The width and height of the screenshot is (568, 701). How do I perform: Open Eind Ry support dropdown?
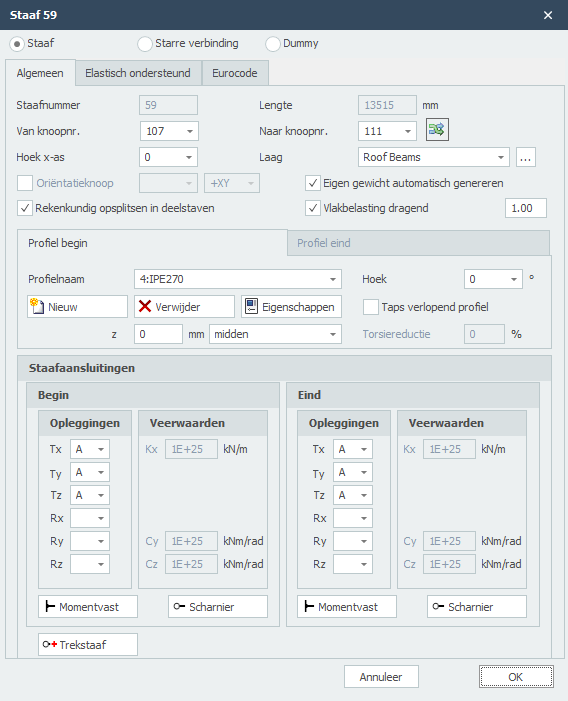[x=364, y=541]
